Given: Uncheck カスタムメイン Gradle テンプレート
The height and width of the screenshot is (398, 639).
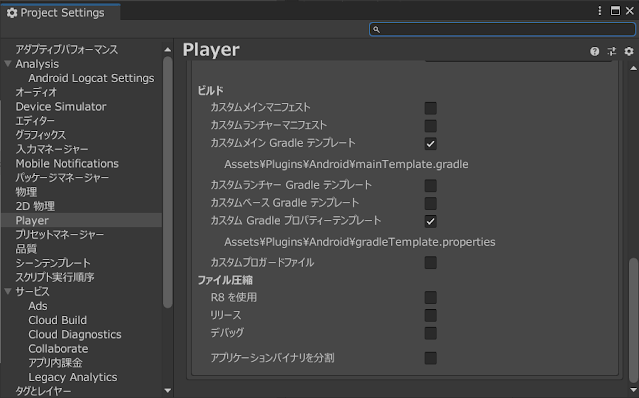Looking at the screenshot, I should click(430, 143).
